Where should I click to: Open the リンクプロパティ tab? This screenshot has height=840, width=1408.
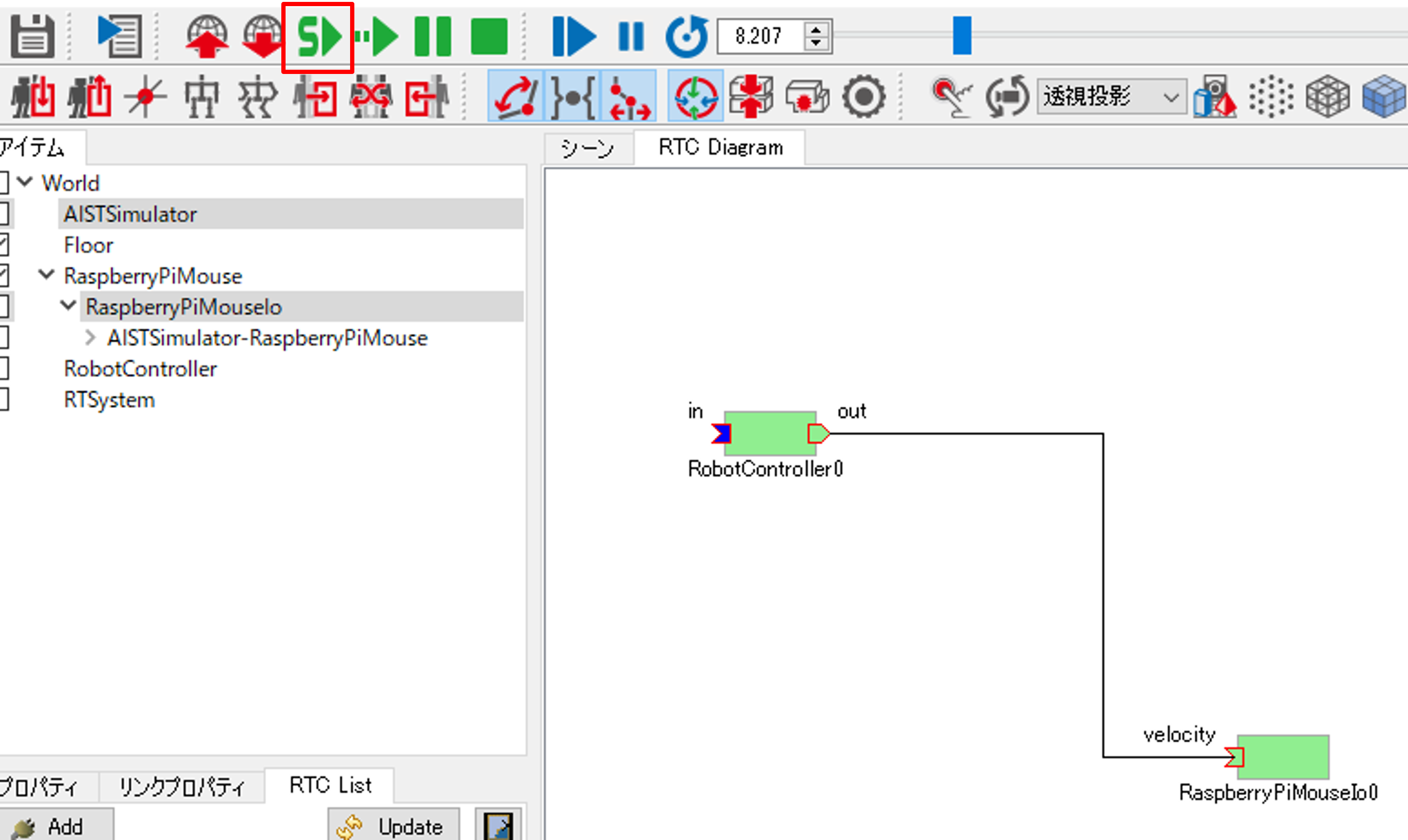tap(182, 787)
